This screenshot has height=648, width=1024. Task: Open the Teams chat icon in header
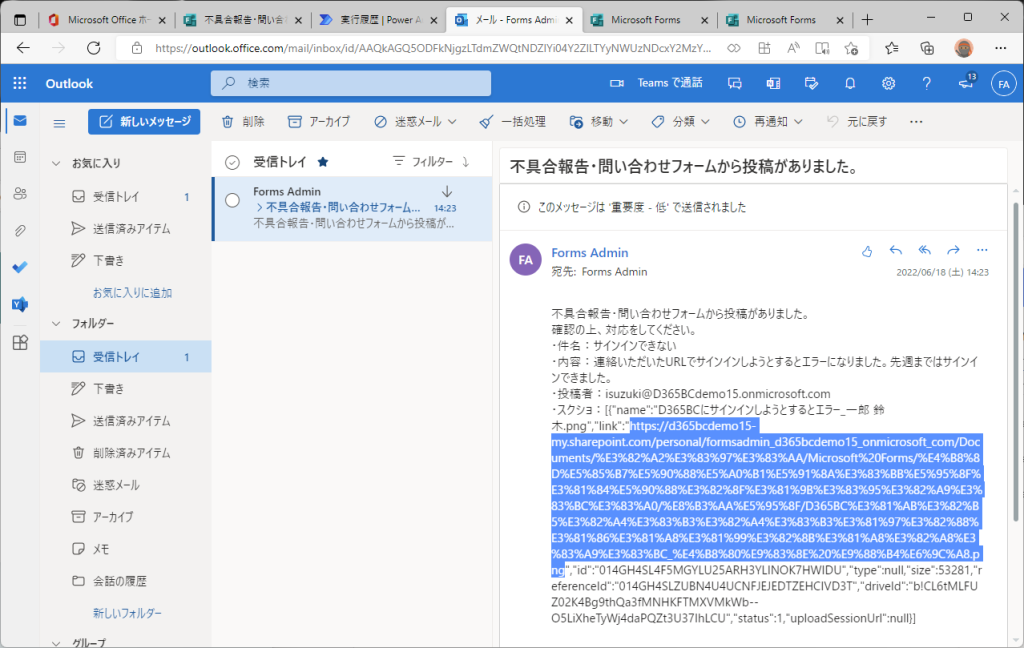click(x=735, y=84)
